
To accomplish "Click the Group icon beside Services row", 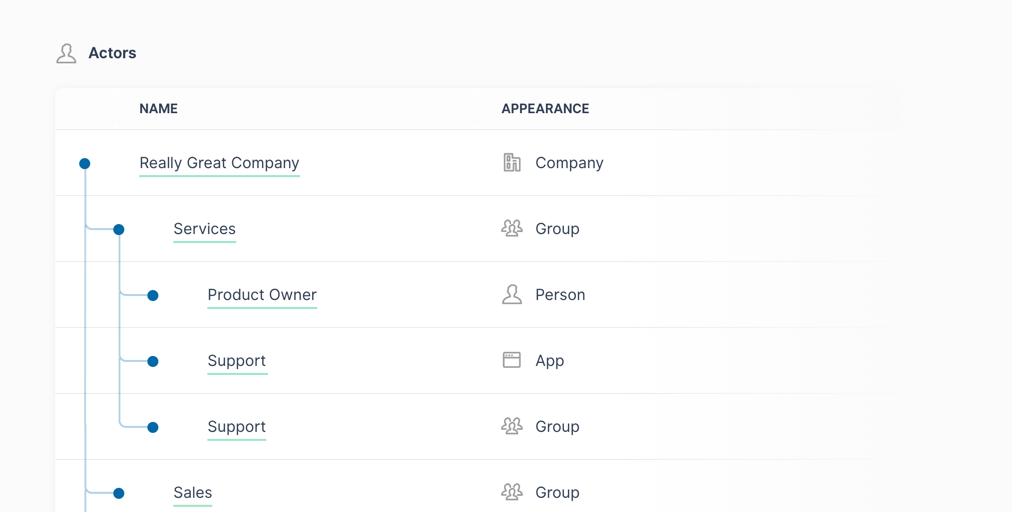I will pyautogui.click(x=512, y=229).
